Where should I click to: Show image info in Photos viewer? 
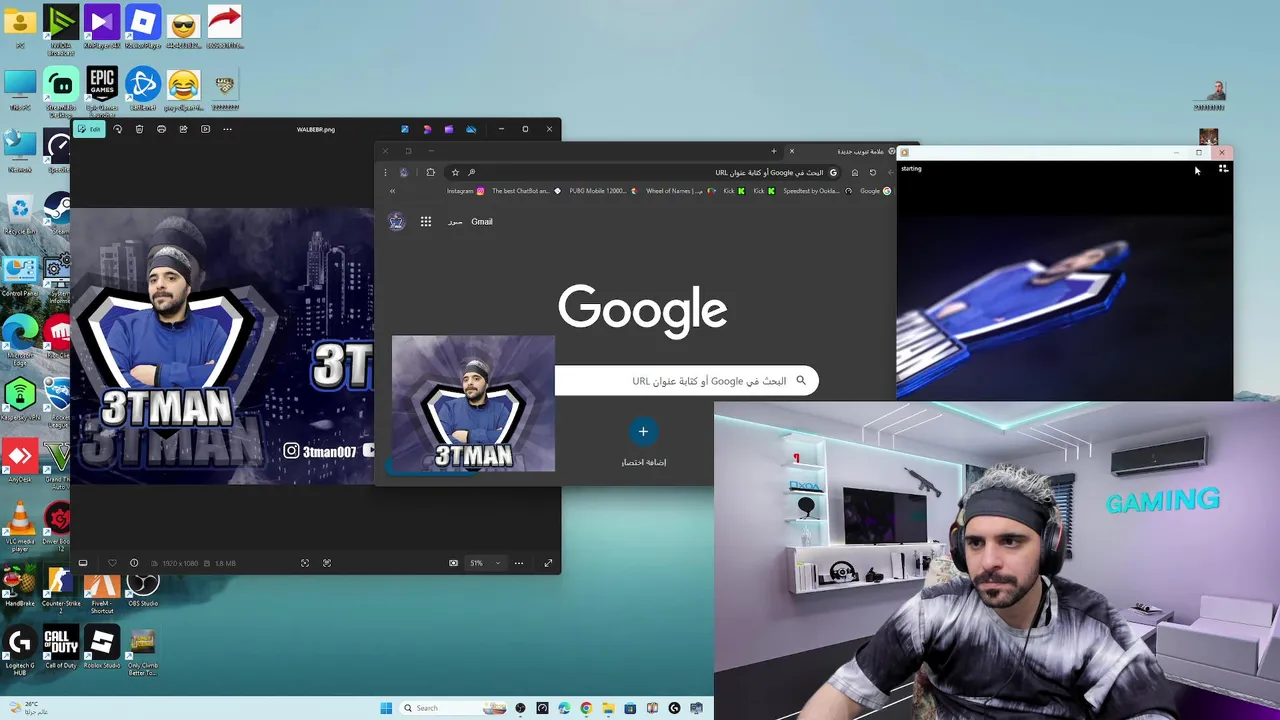click(134, 563)
